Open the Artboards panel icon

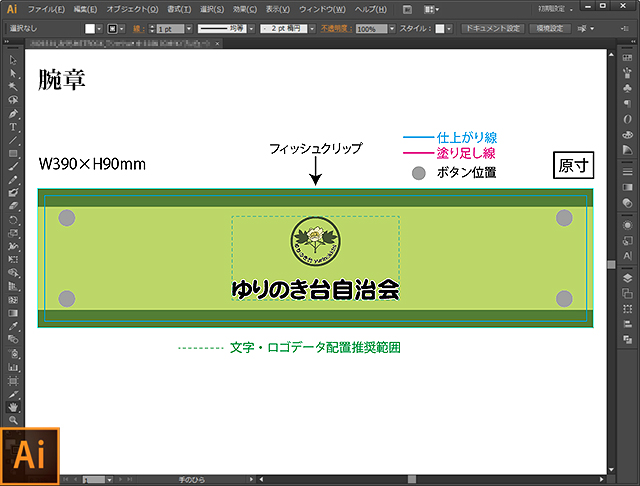pos(627,293)
